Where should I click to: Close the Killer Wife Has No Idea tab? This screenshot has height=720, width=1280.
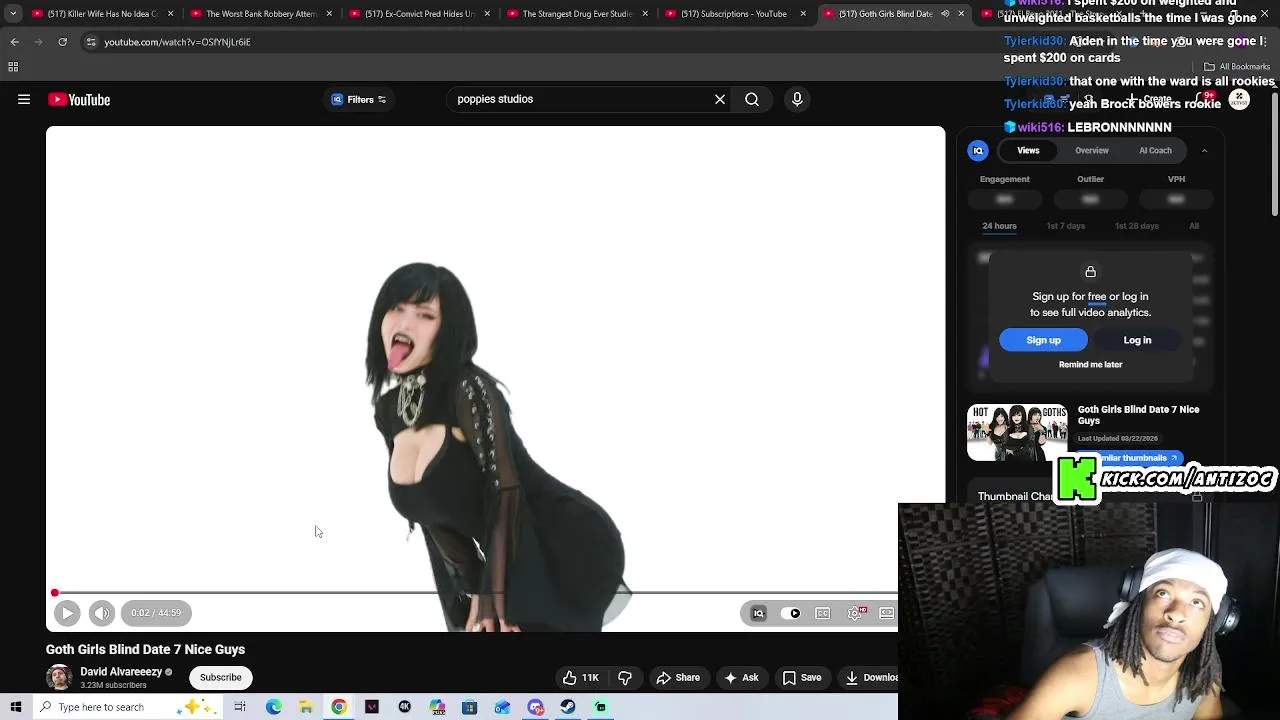[x=171, y=14]
